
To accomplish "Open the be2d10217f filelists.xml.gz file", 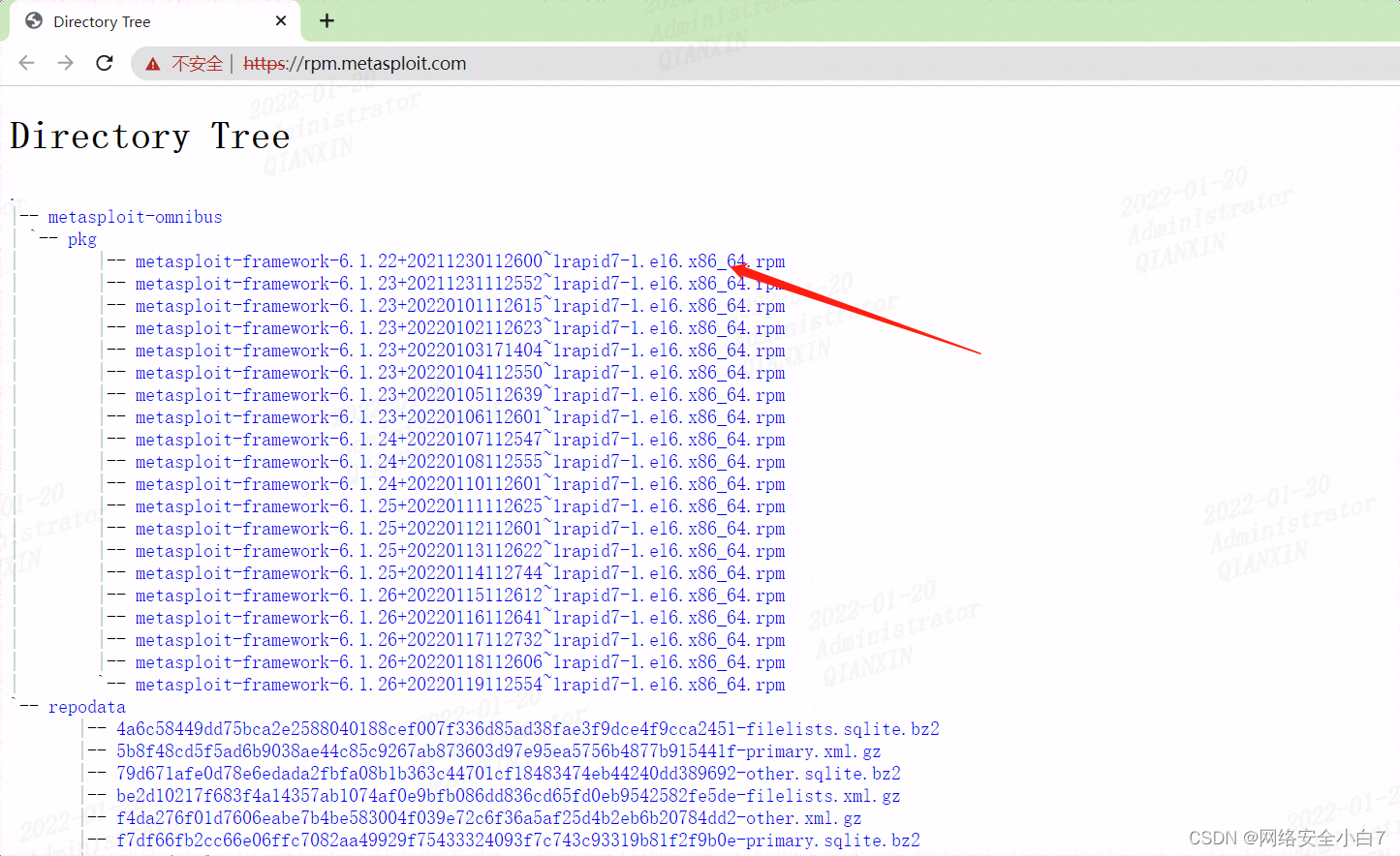I will (509, 796).
